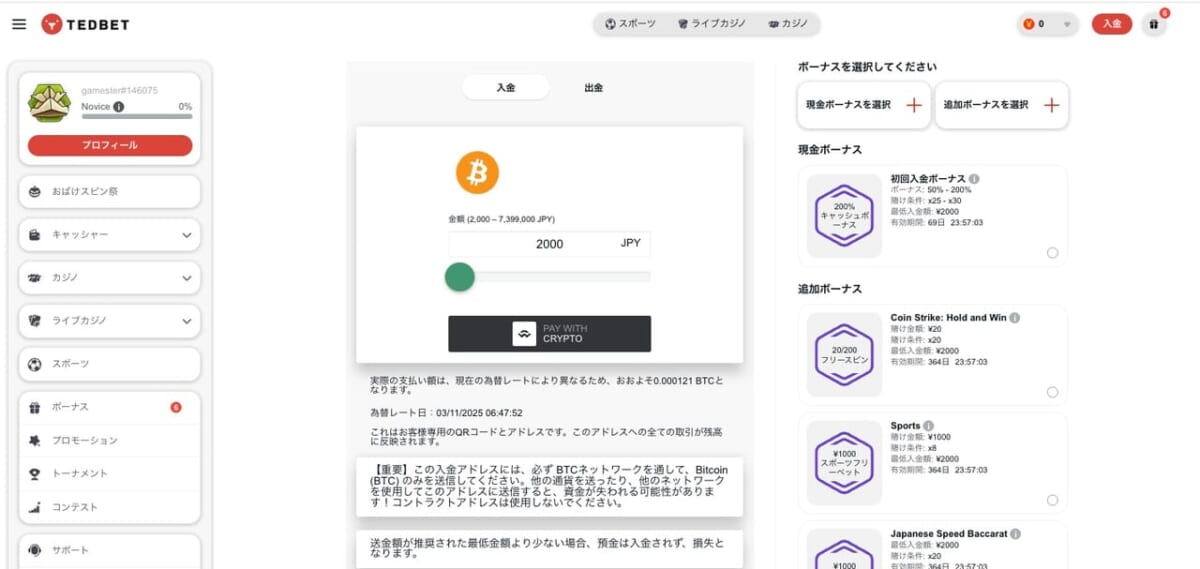Click the amount input field showing 2000
Viewport: 1200px width, 569px height.
(x=549, y=244)
